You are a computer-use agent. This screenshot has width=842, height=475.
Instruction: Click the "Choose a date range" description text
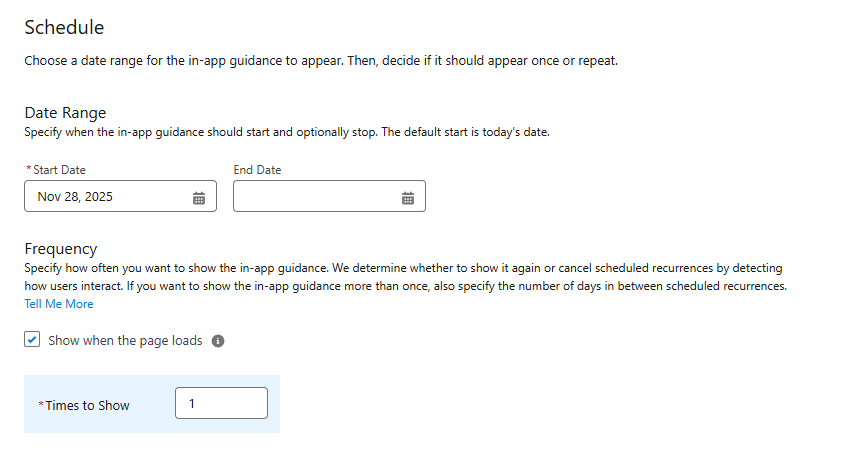321,61
